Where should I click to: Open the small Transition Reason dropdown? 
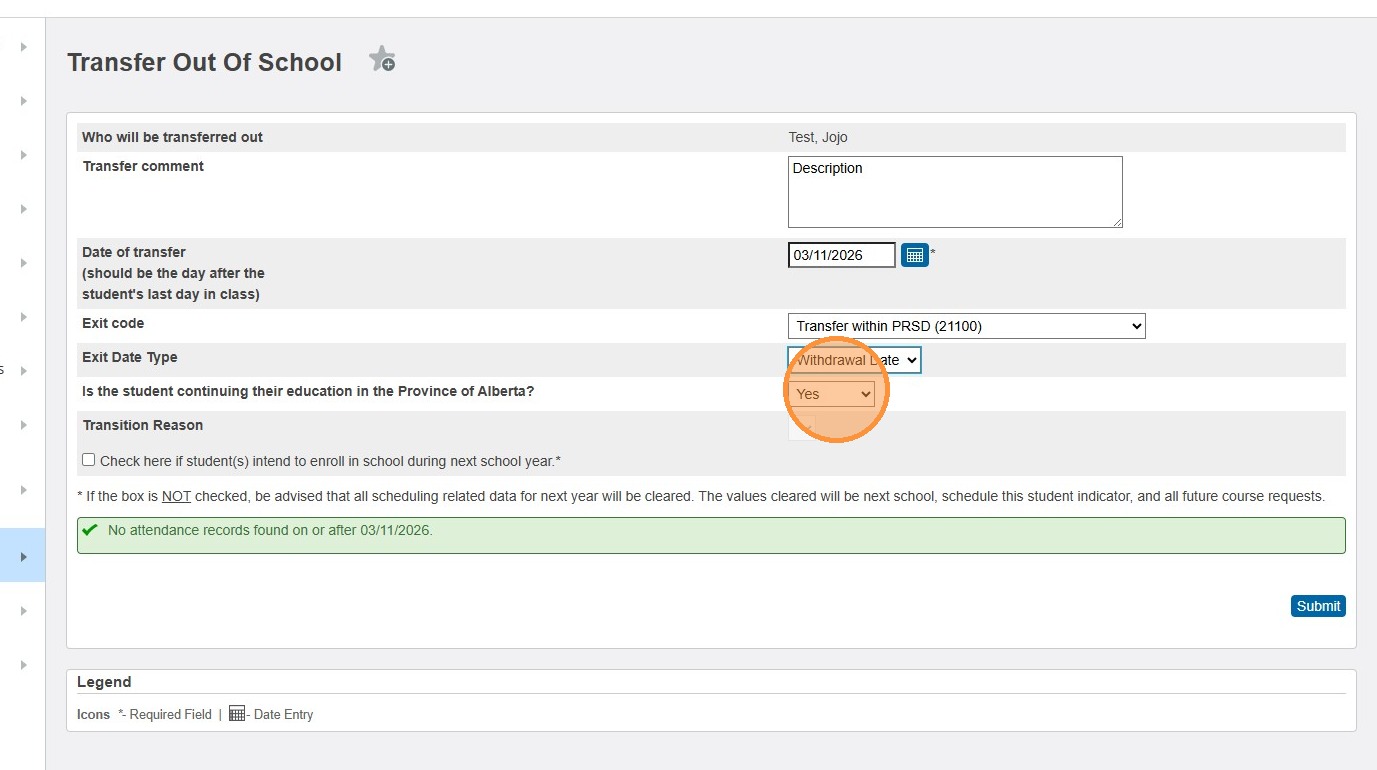tap(802, 427)
